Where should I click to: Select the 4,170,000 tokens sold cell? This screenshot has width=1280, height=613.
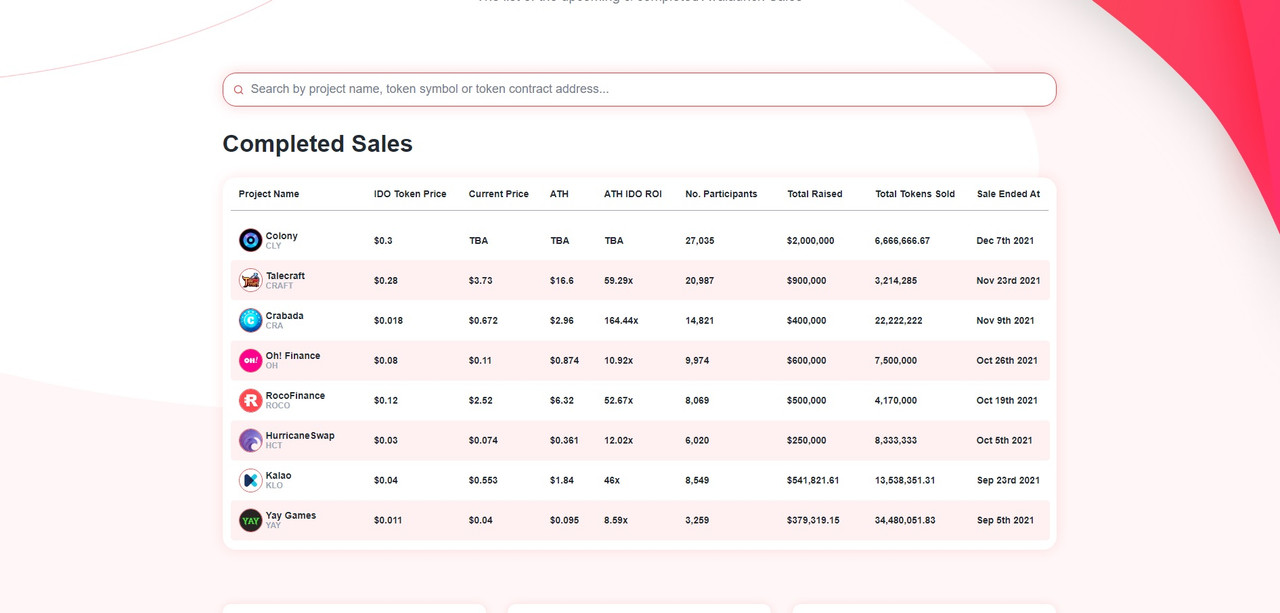896,401
